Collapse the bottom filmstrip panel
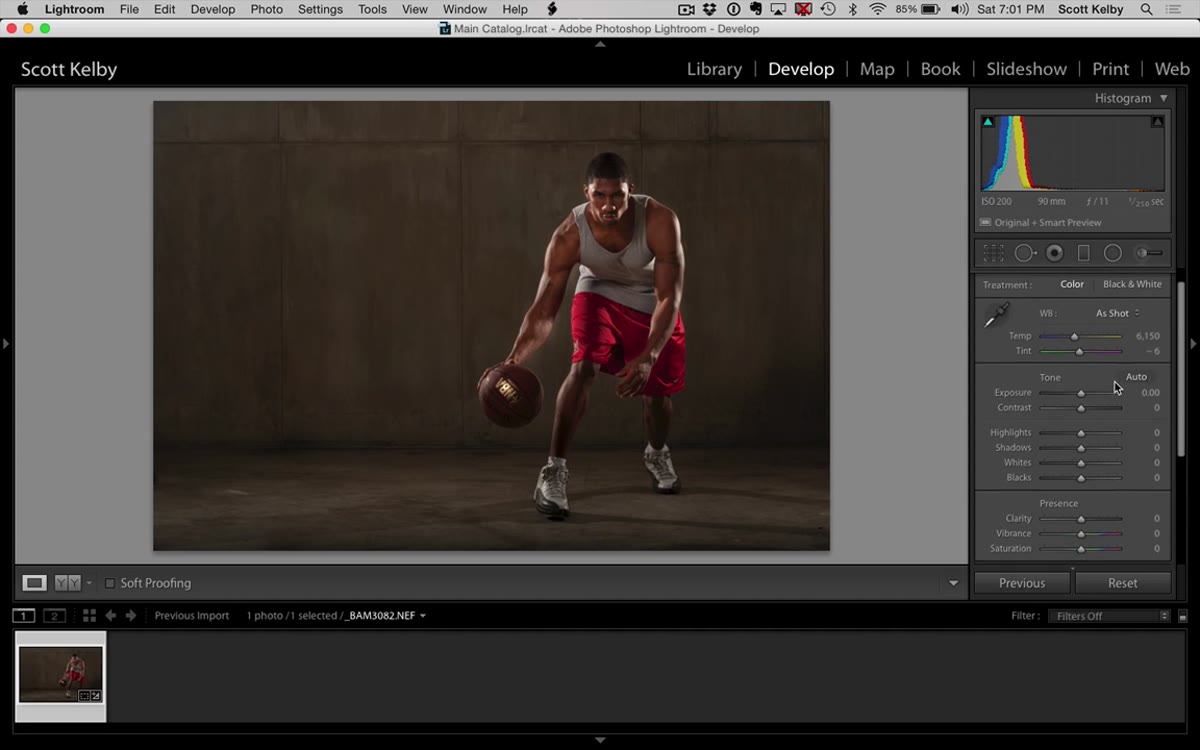1200x750 pixels. tap(600, 740)
